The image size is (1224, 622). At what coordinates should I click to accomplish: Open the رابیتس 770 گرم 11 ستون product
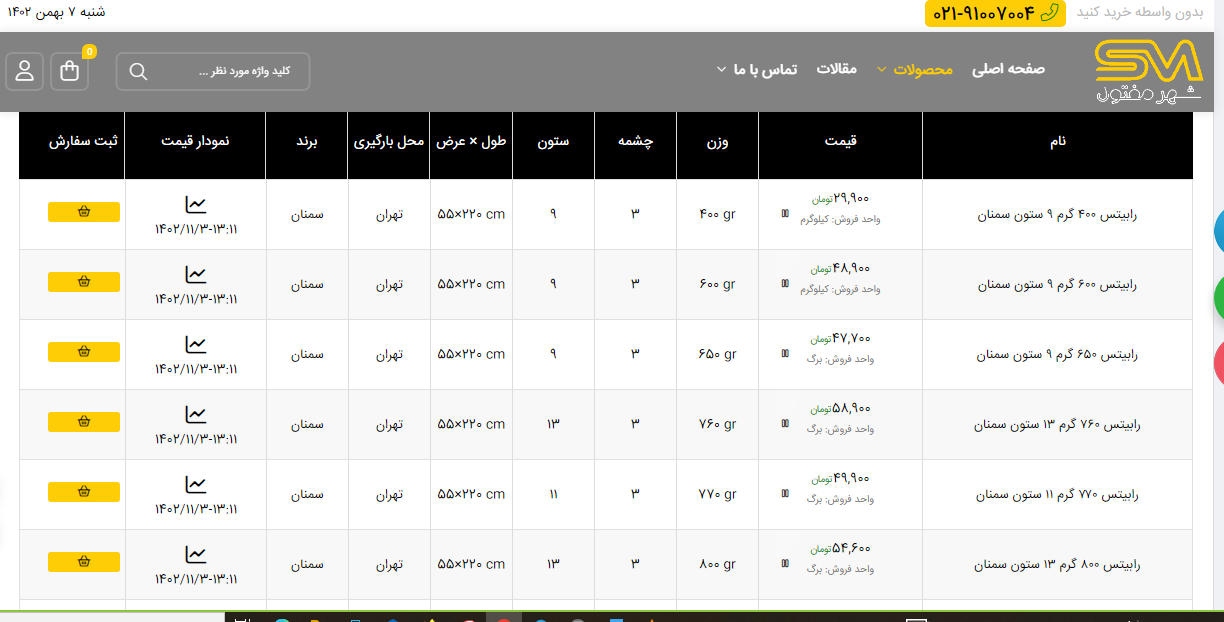click(1058, 495)
